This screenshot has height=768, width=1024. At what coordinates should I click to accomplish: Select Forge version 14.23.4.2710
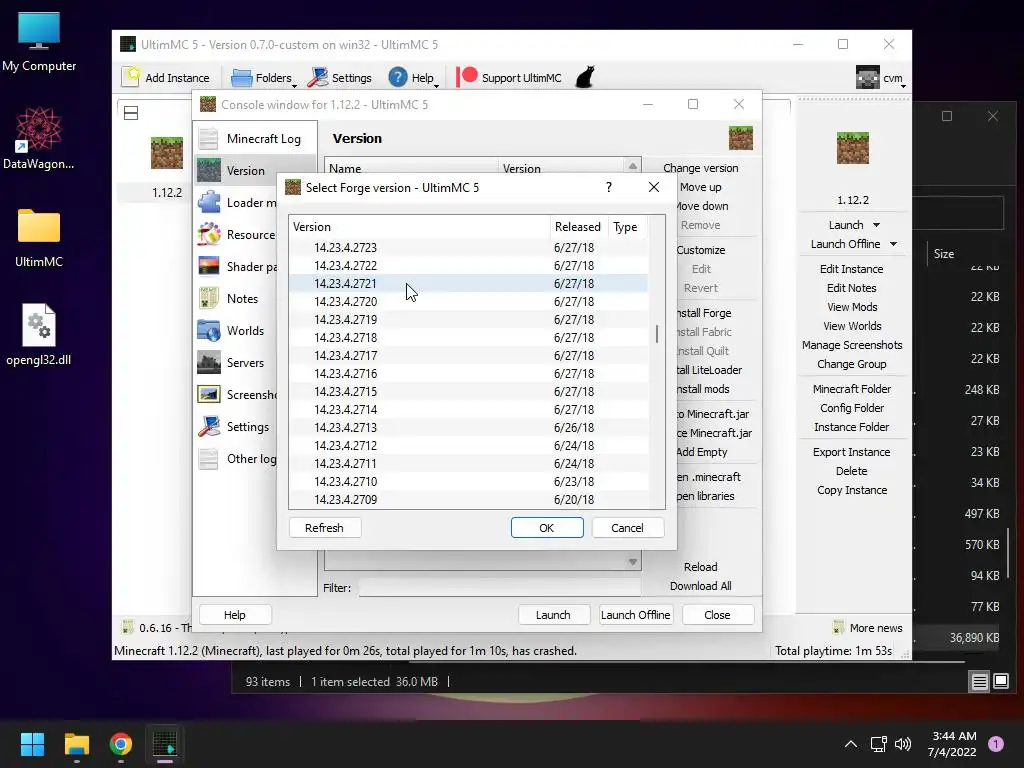point(468,481)
